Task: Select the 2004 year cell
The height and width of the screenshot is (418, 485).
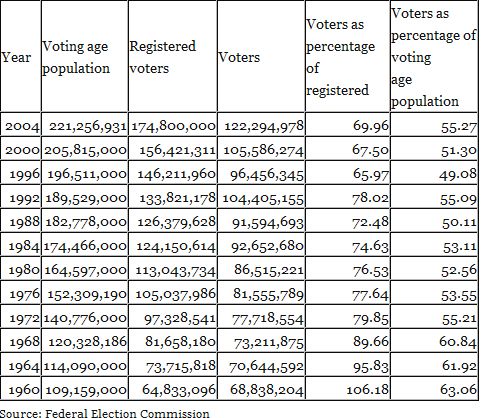Action: [x=21, y=126]
